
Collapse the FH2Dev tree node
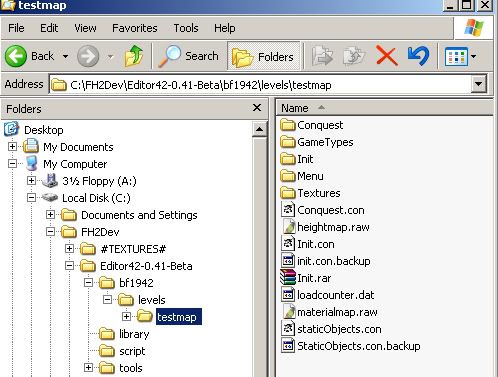click(50, 231)
